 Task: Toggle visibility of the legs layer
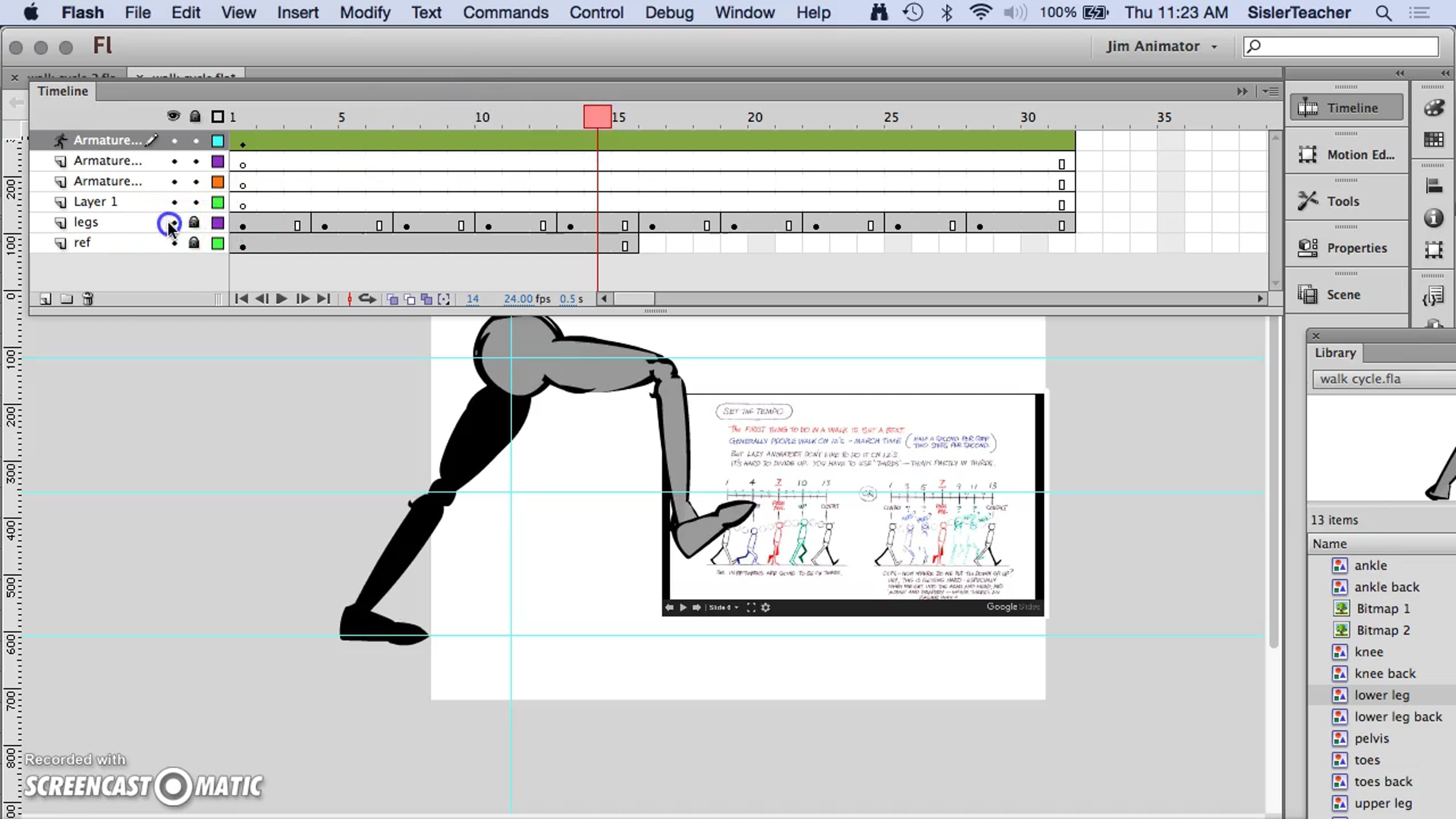(x=174, y=223)
